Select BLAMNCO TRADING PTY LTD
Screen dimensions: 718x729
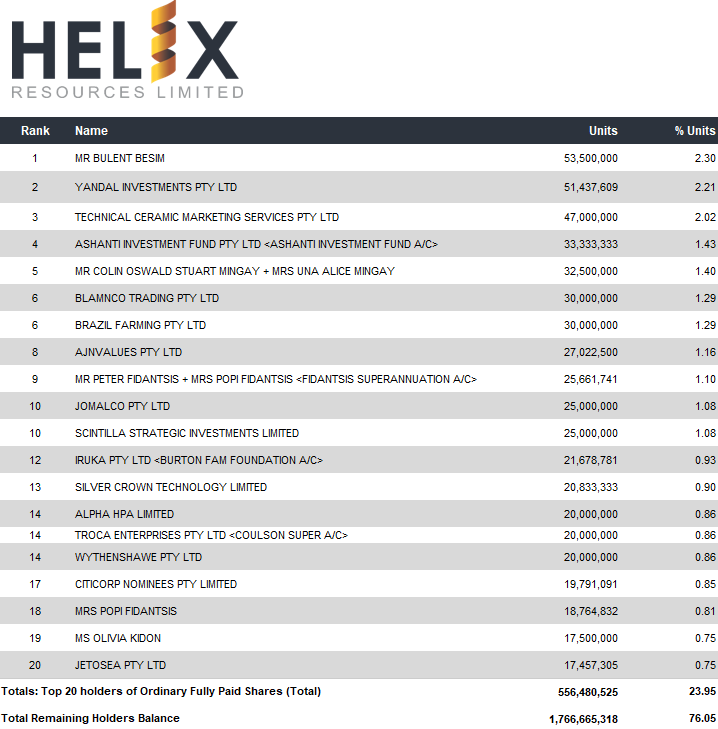tap(147, 298)
